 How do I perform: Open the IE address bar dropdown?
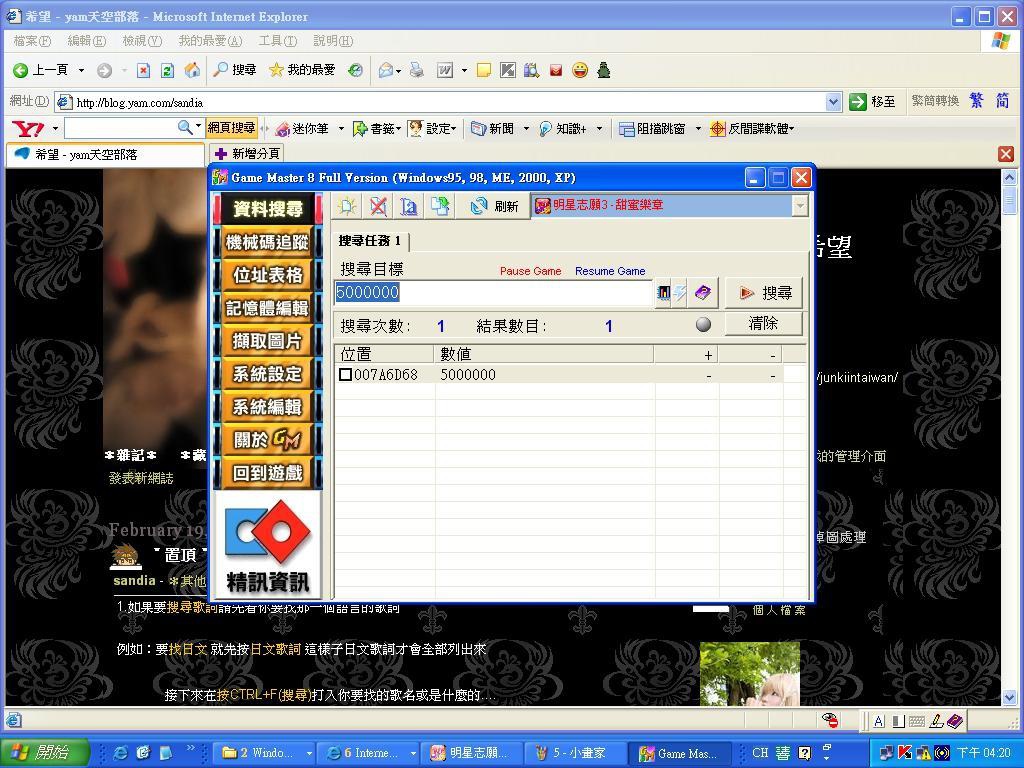point(833,102)
